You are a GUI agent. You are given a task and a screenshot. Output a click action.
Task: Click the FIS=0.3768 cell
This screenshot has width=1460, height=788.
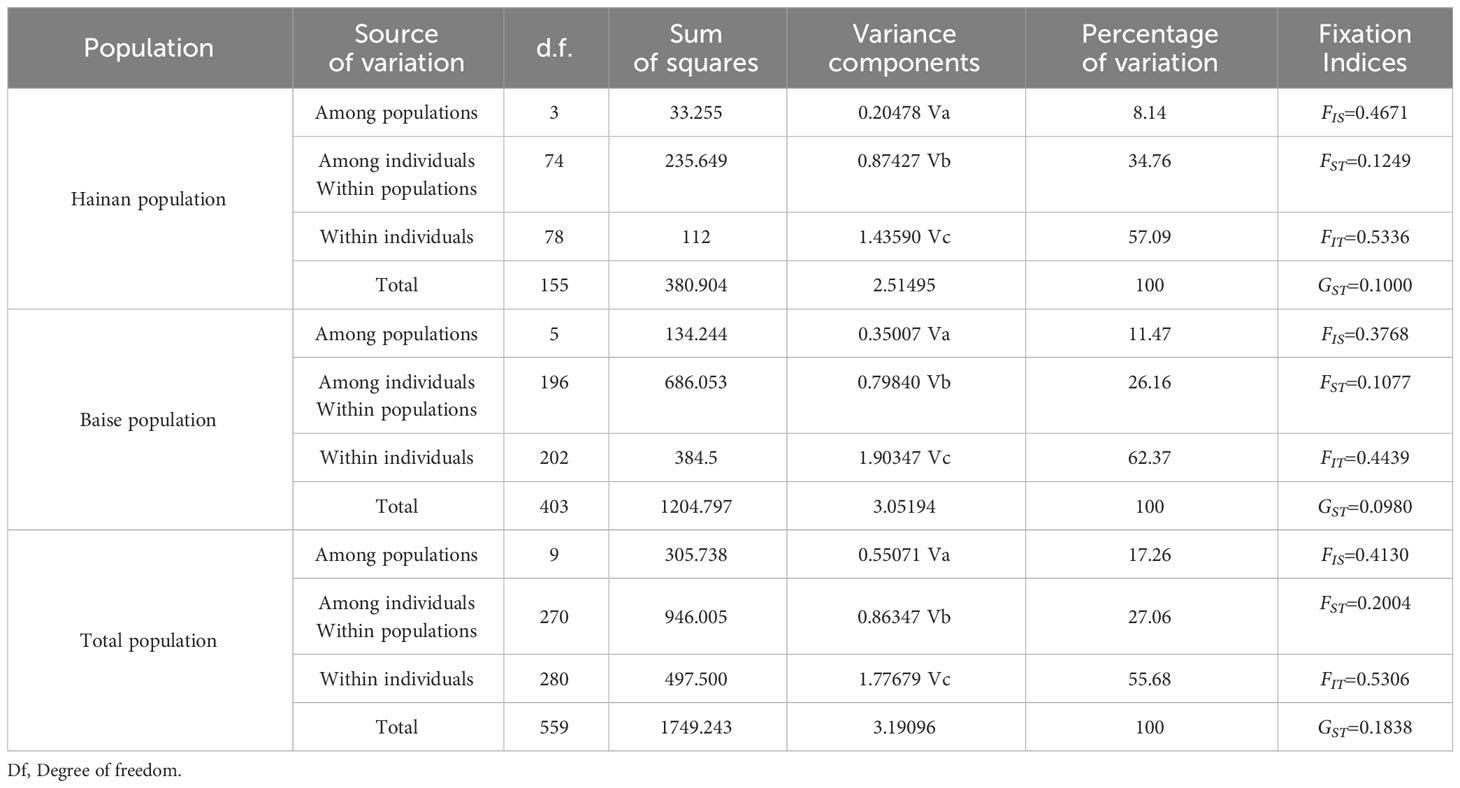[x=1364, y=334]
